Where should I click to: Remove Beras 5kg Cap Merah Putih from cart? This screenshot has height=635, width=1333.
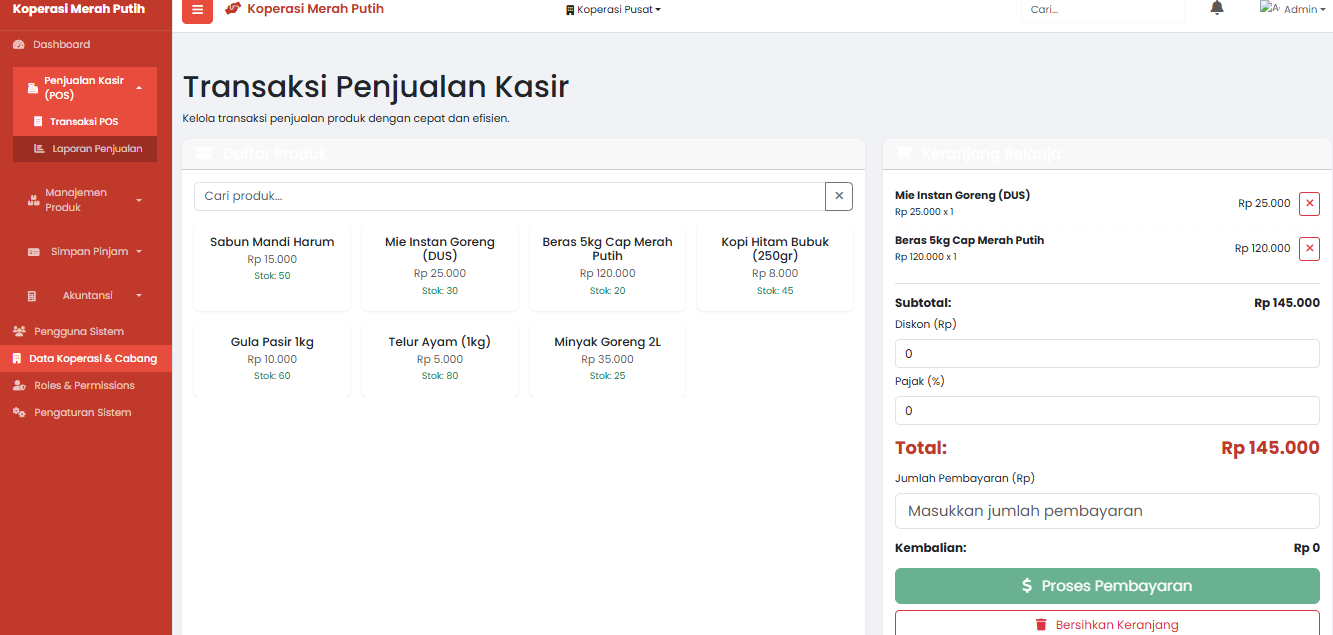(x=1309, y=249)
